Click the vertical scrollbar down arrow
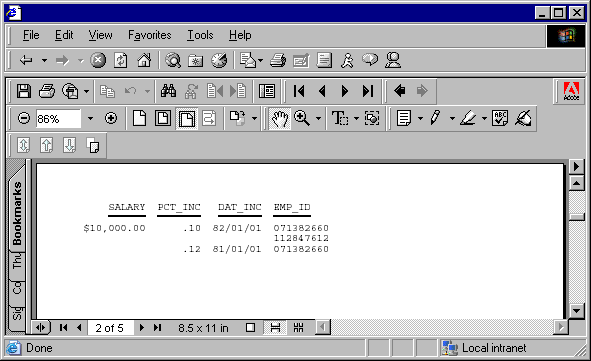The image size is (591, 361). (x=577, y=311)
